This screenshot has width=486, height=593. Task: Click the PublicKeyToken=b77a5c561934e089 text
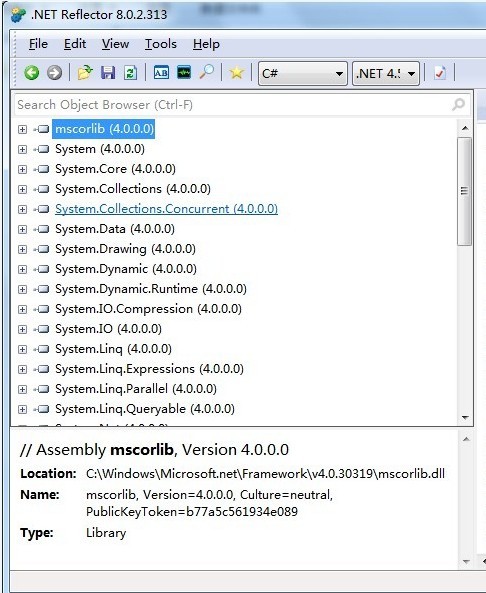pos(192,512)
